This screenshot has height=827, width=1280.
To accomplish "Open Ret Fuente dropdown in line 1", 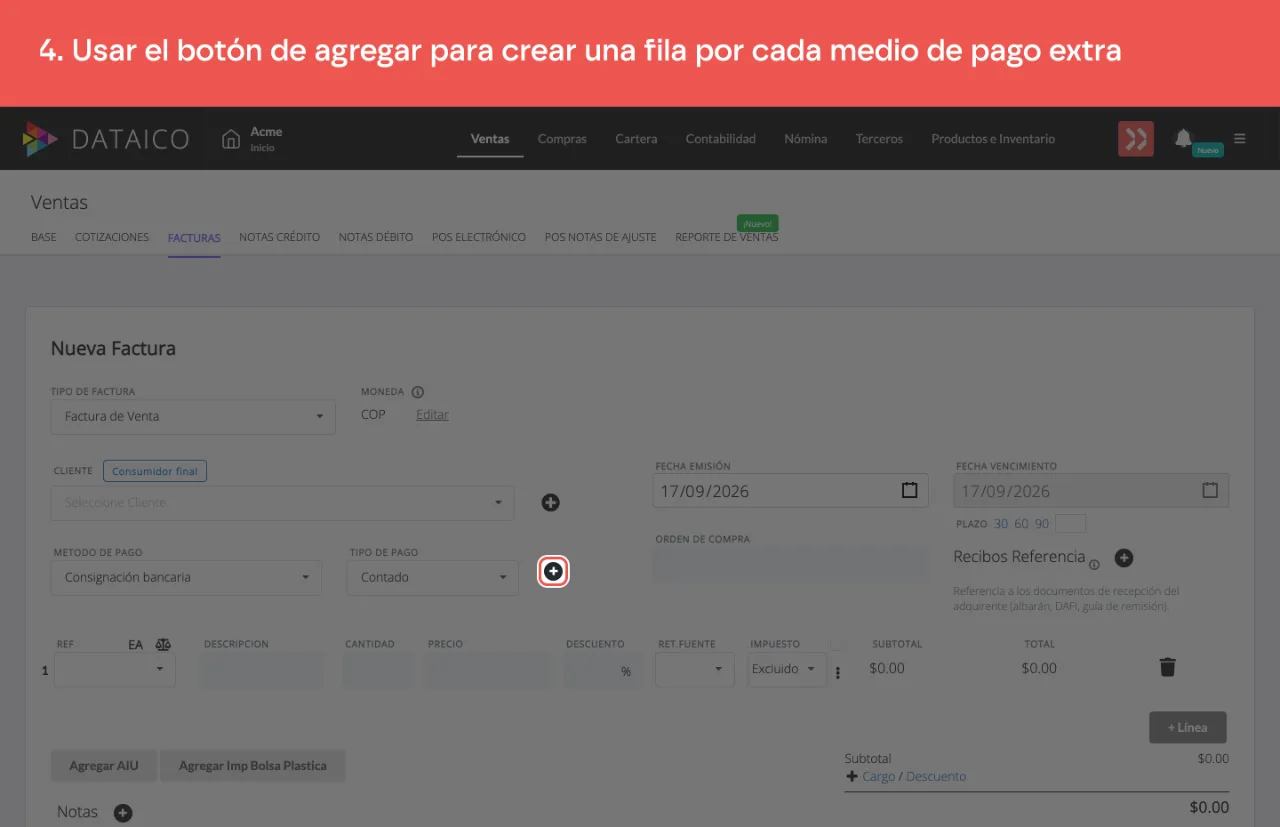I will click(695, 669).
